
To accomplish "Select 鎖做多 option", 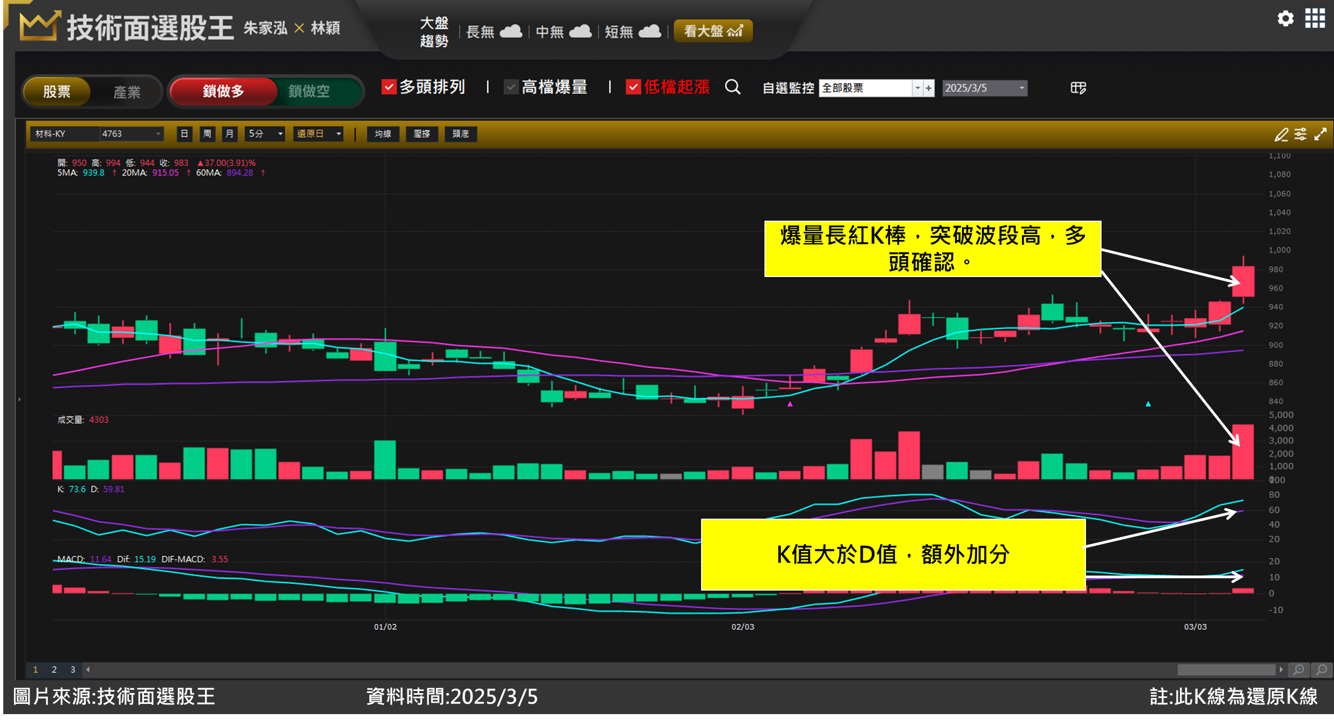I will [x=223, y=92].
